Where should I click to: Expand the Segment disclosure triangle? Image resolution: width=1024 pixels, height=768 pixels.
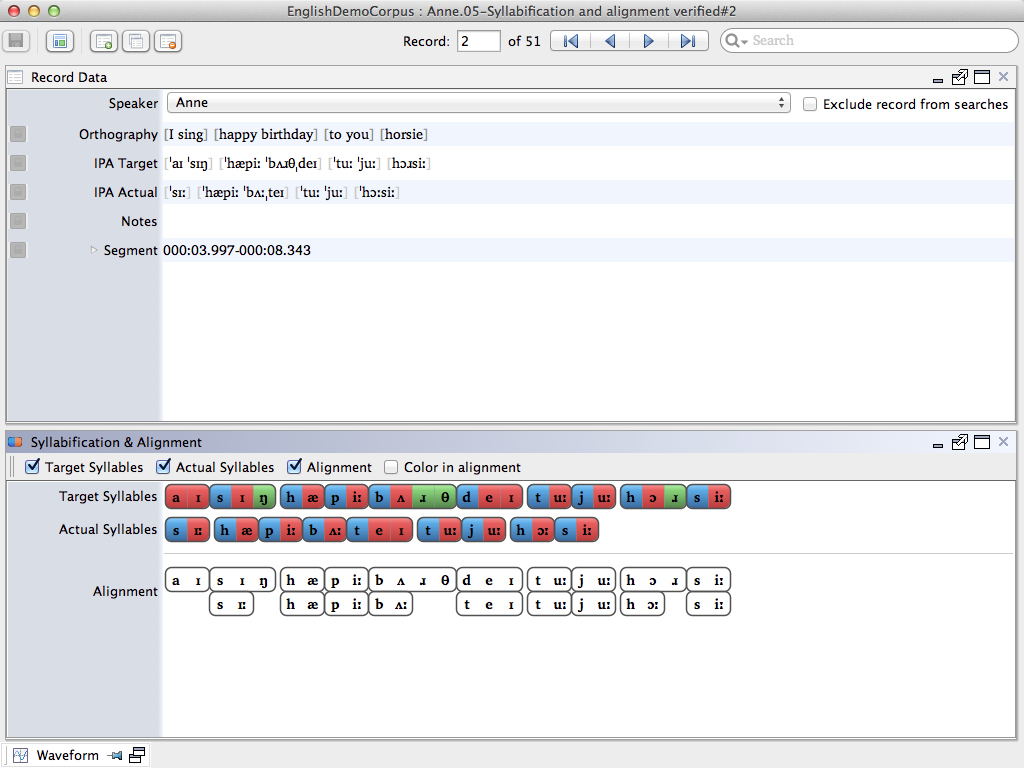coord(95,250)
